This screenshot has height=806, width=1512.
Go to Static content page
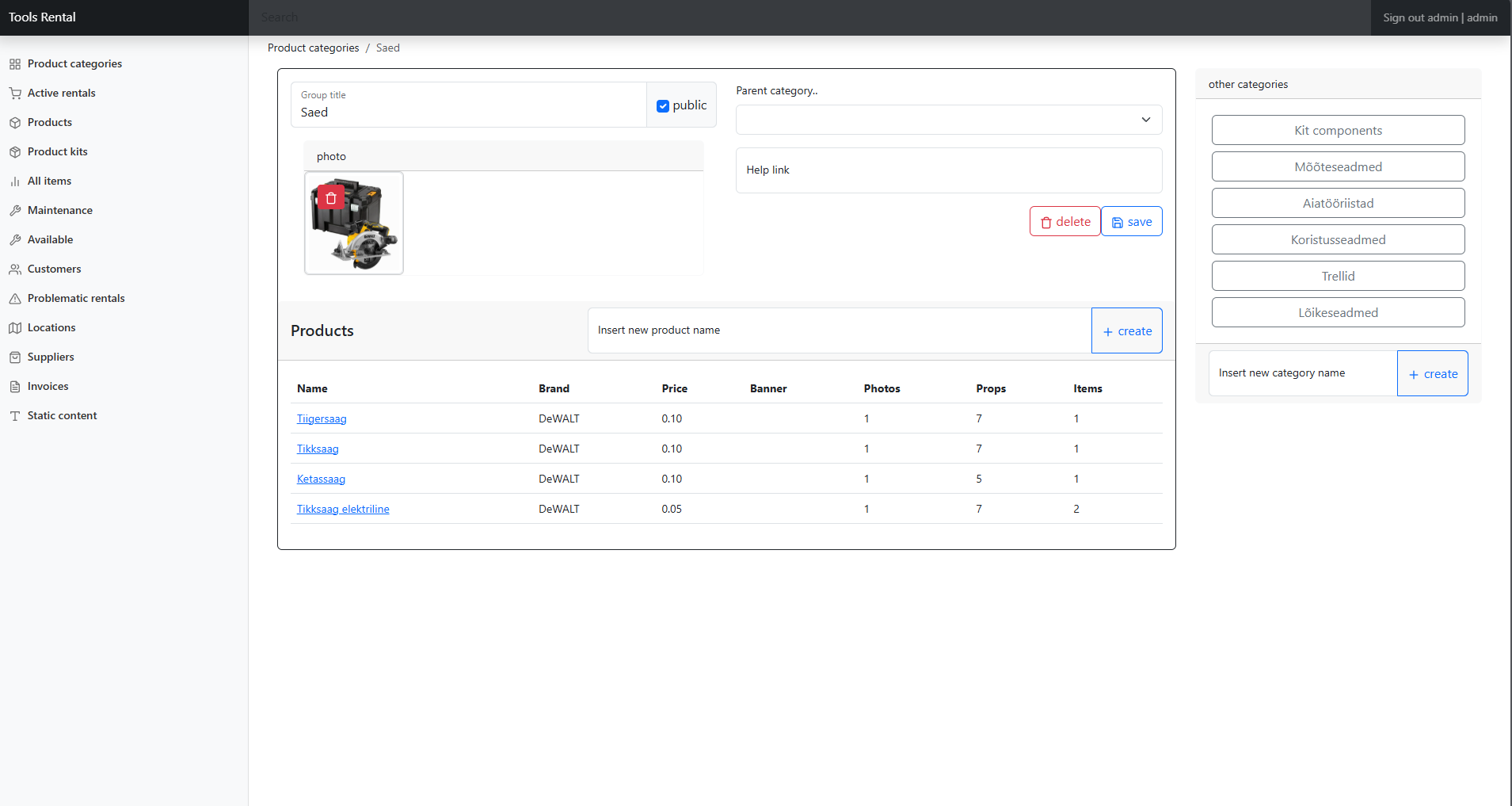(x=62, y=415)
